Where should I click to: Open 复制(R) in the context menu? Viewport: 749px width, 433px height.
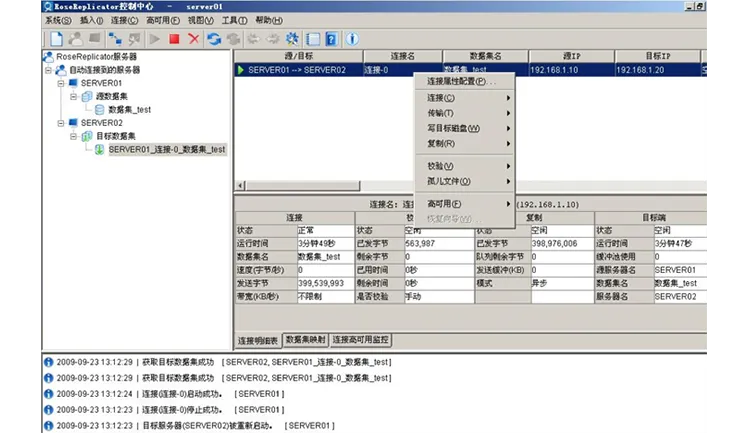tap(464, 143)
